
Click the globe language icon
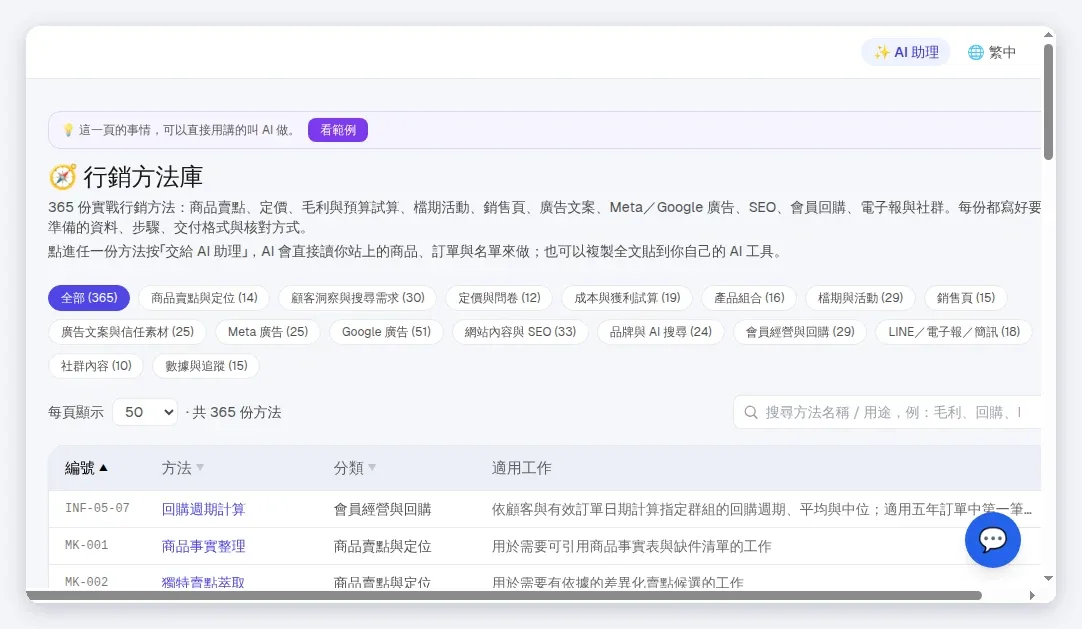tap(975, 52)
